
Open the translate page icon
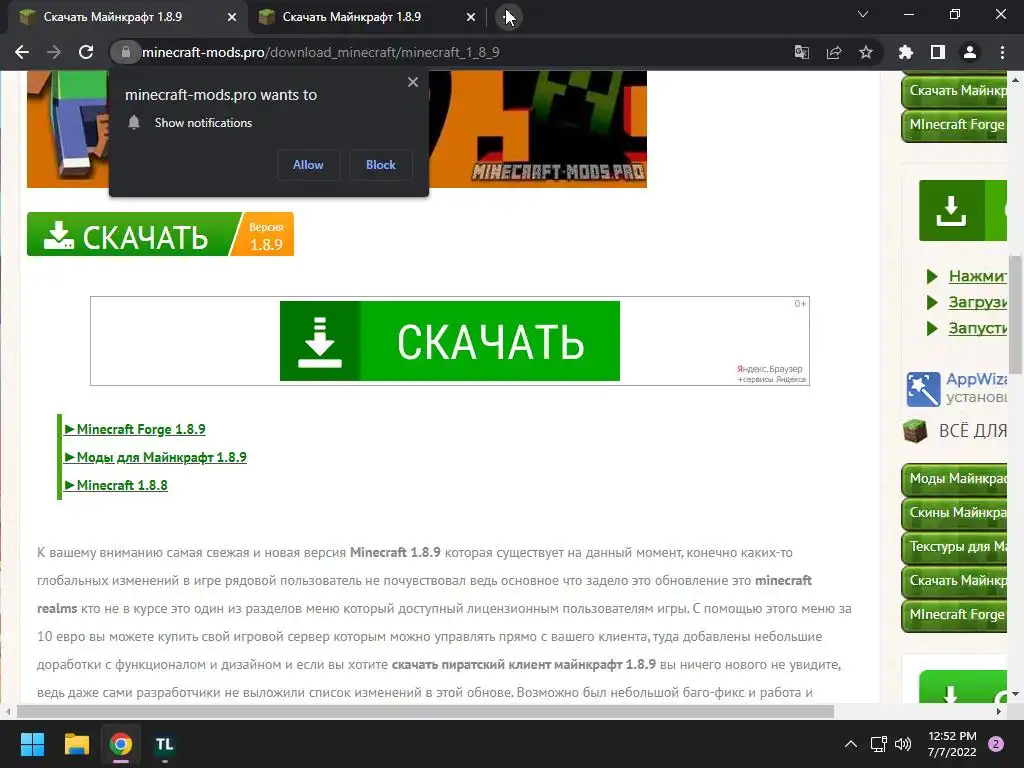pyautogui.click(x=801, y=52)
